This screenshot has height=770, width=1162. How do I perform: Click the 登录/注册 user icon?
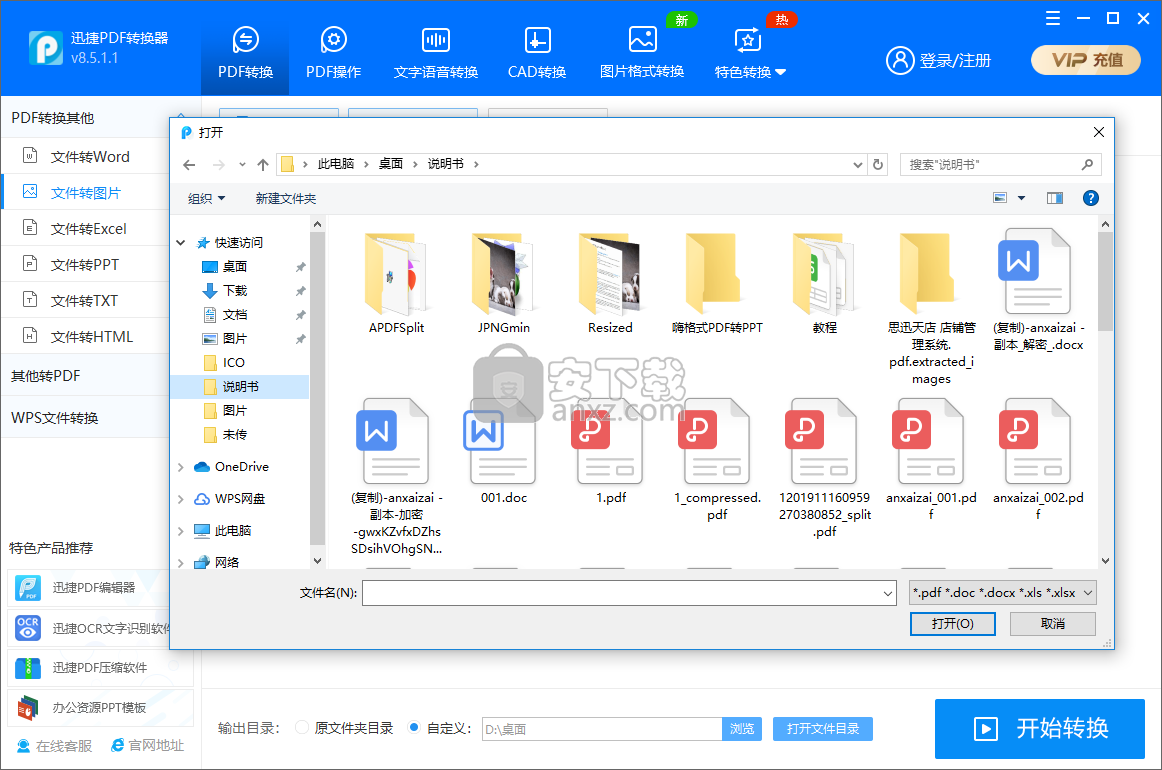pyautogui.click(x=900, y=60)
